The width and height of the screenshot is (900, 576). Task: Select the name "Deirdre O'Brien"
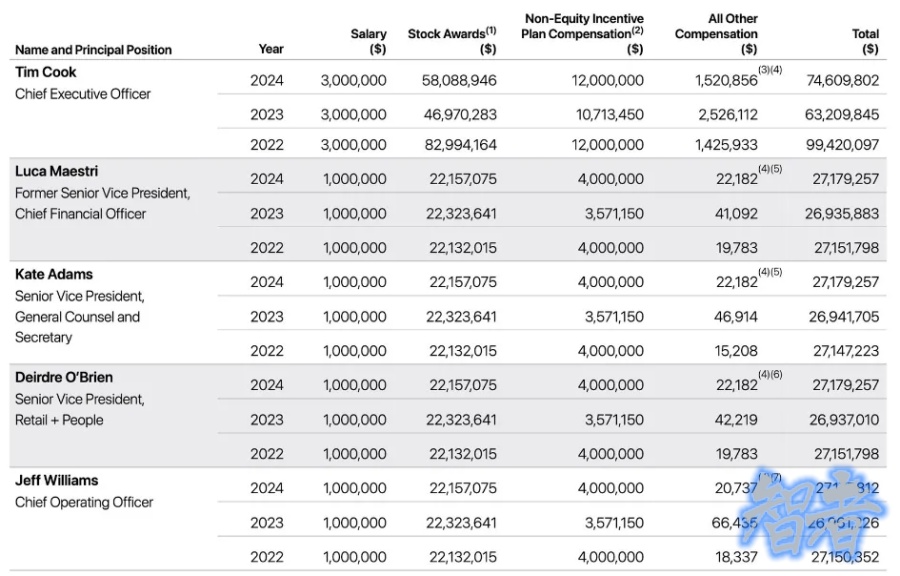coord(64,377)
